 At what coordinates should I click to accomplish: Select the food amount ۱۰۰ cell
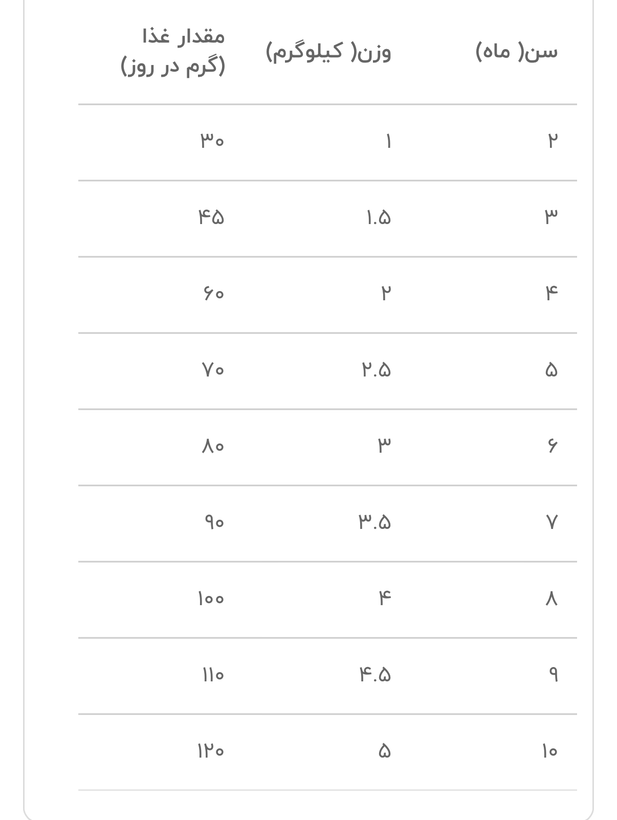(211, 598)
